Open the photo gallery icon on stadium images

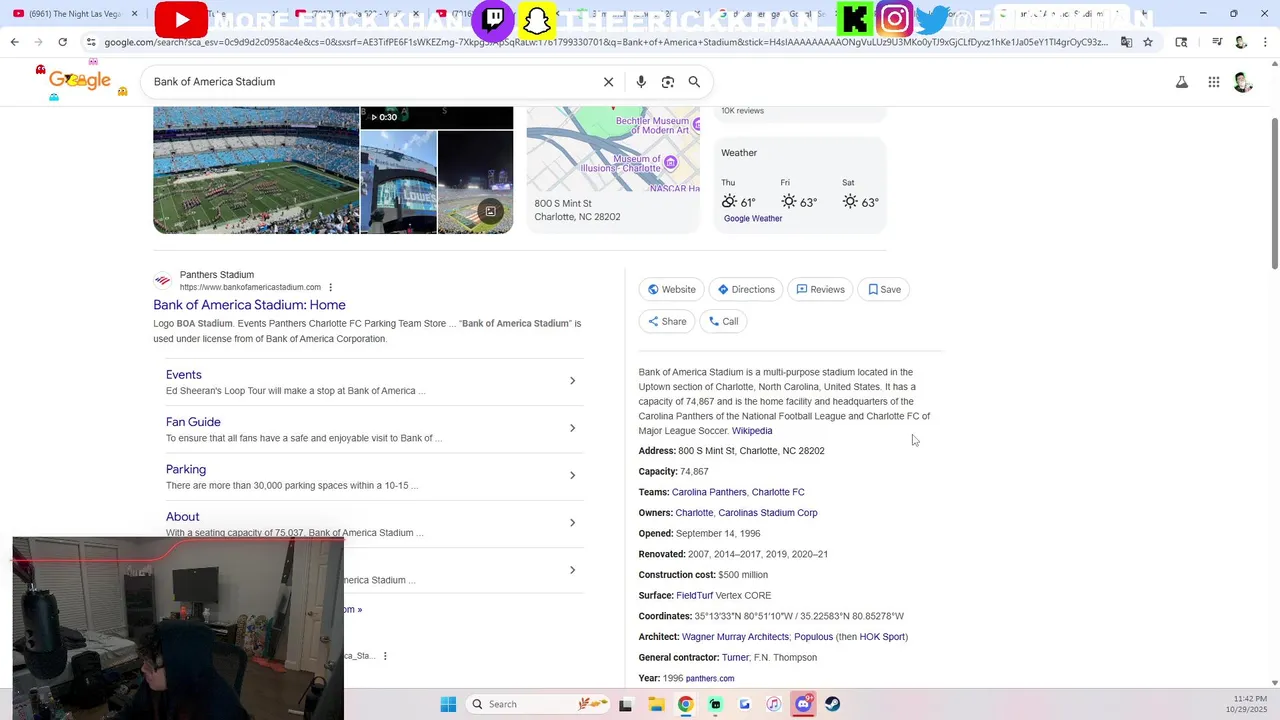[490, 211]
